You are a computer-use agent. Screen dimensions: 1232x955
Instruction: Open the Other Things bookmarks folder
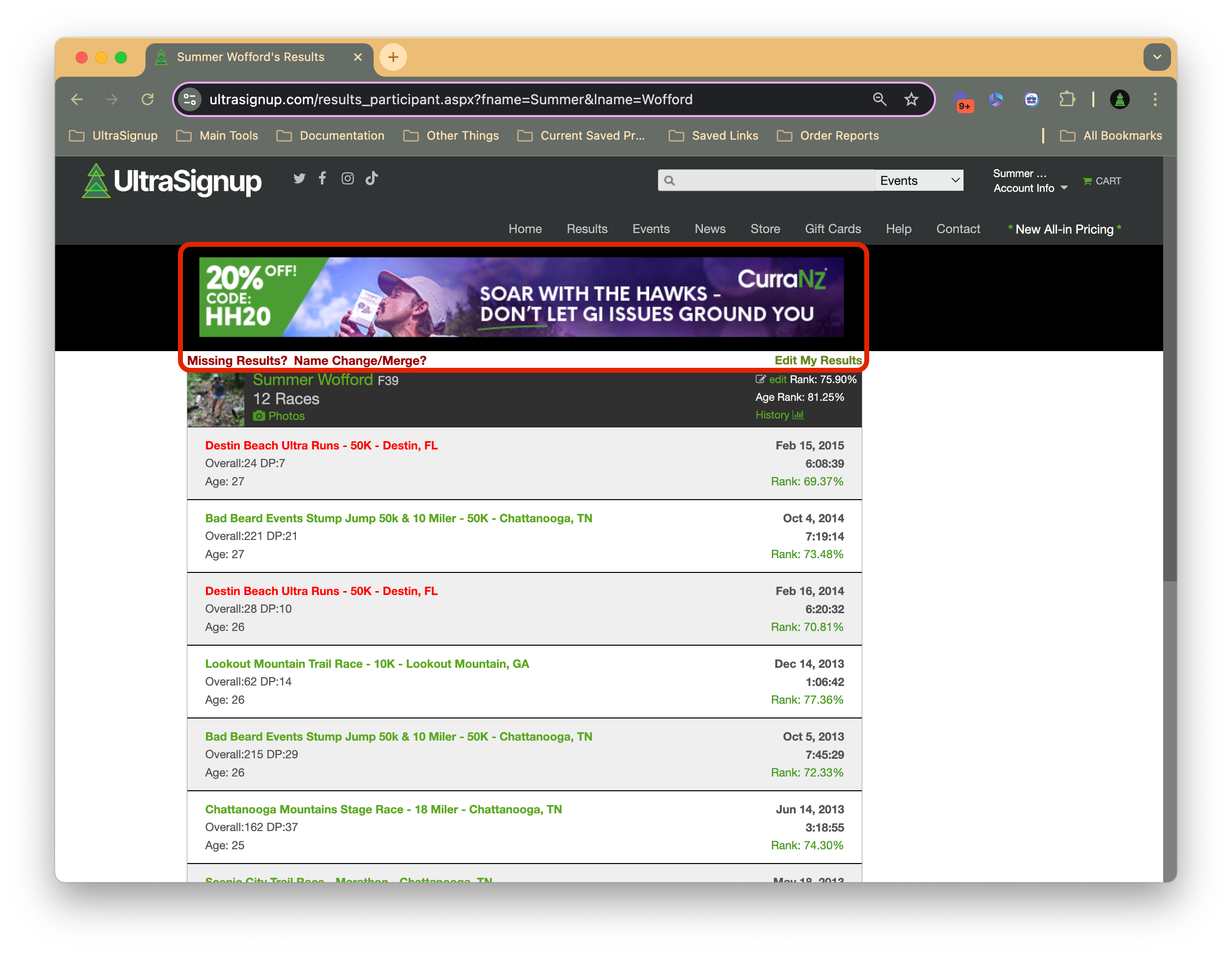[451, 135]
